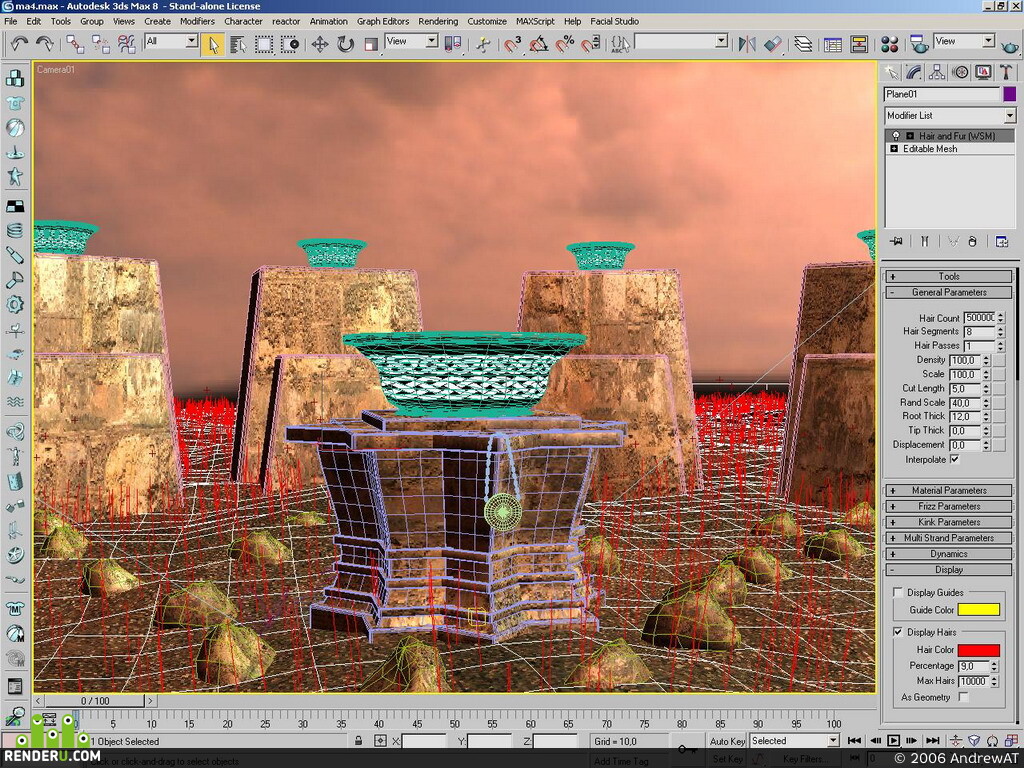Select the Select and Move tool

click(319, 44)
